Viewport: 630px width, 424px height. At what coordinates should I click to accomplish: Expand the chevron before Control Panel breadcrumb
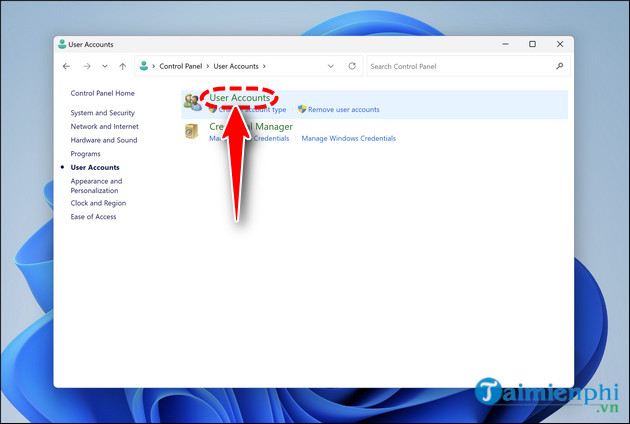point(153,66)
